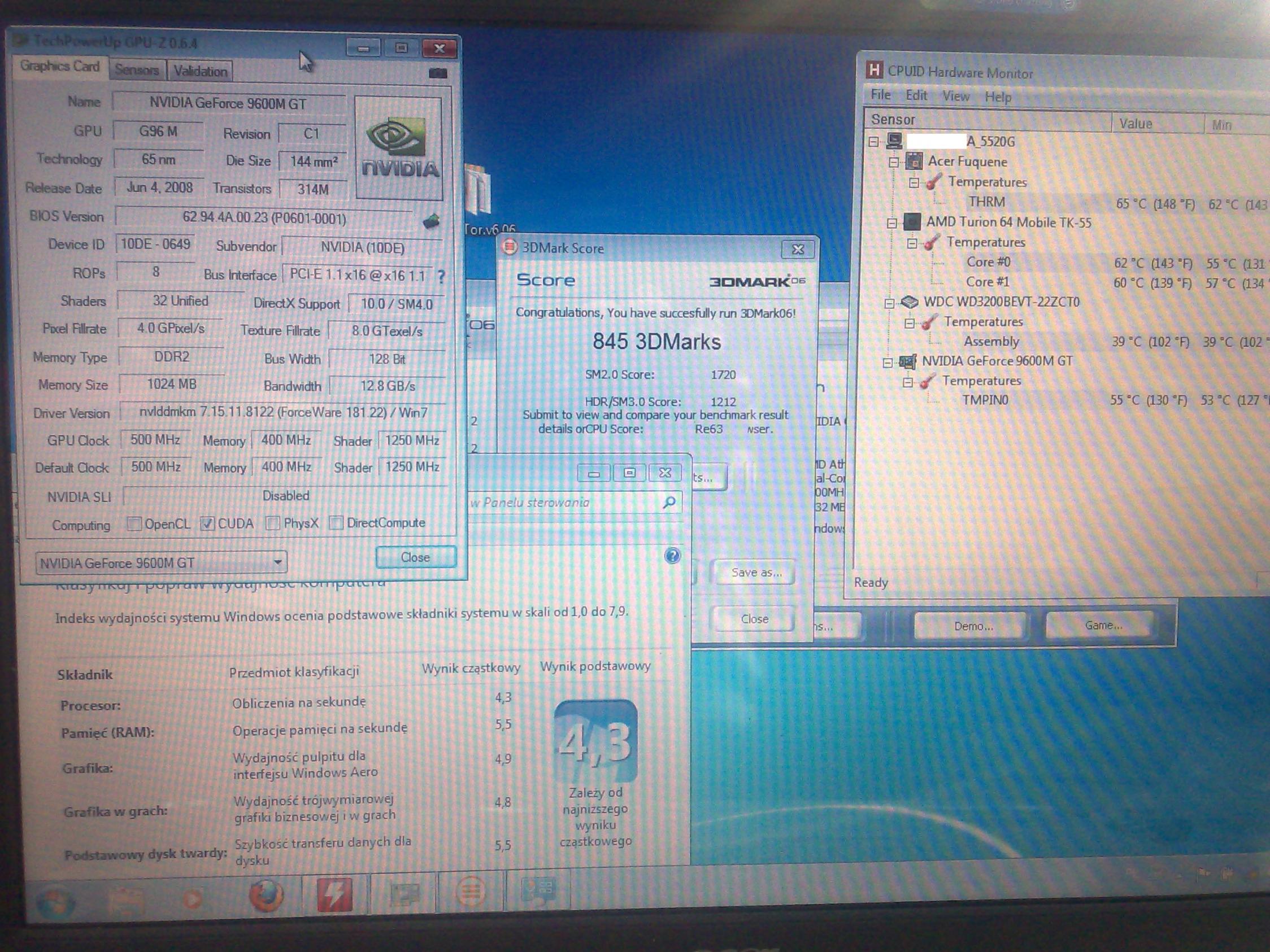Click the WDC WD3200BEVT hard drive icon
Viewport: 1270px width, 952px height.
pyautogui.click(x=910, y=302)
